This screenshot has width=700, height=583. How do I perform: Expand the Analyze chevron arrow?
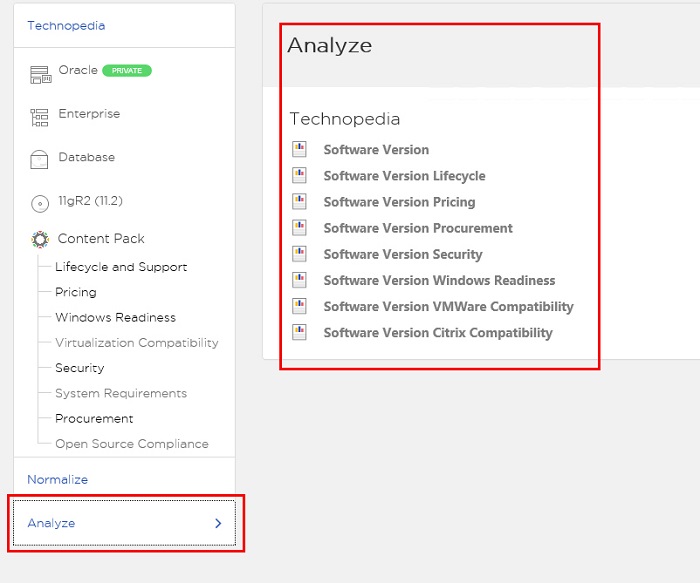[218, 523]
